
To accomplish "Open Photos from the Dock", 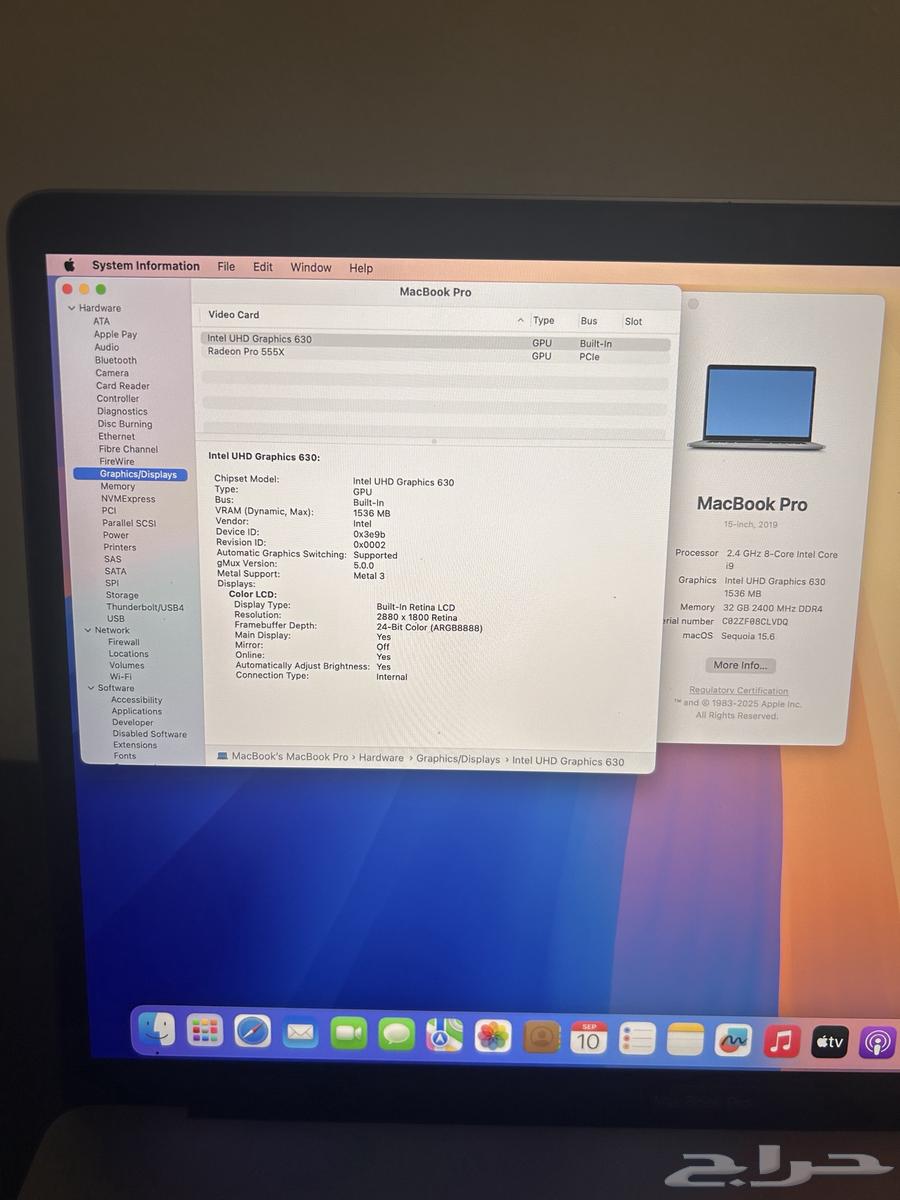I will (x=492, y=1036).
